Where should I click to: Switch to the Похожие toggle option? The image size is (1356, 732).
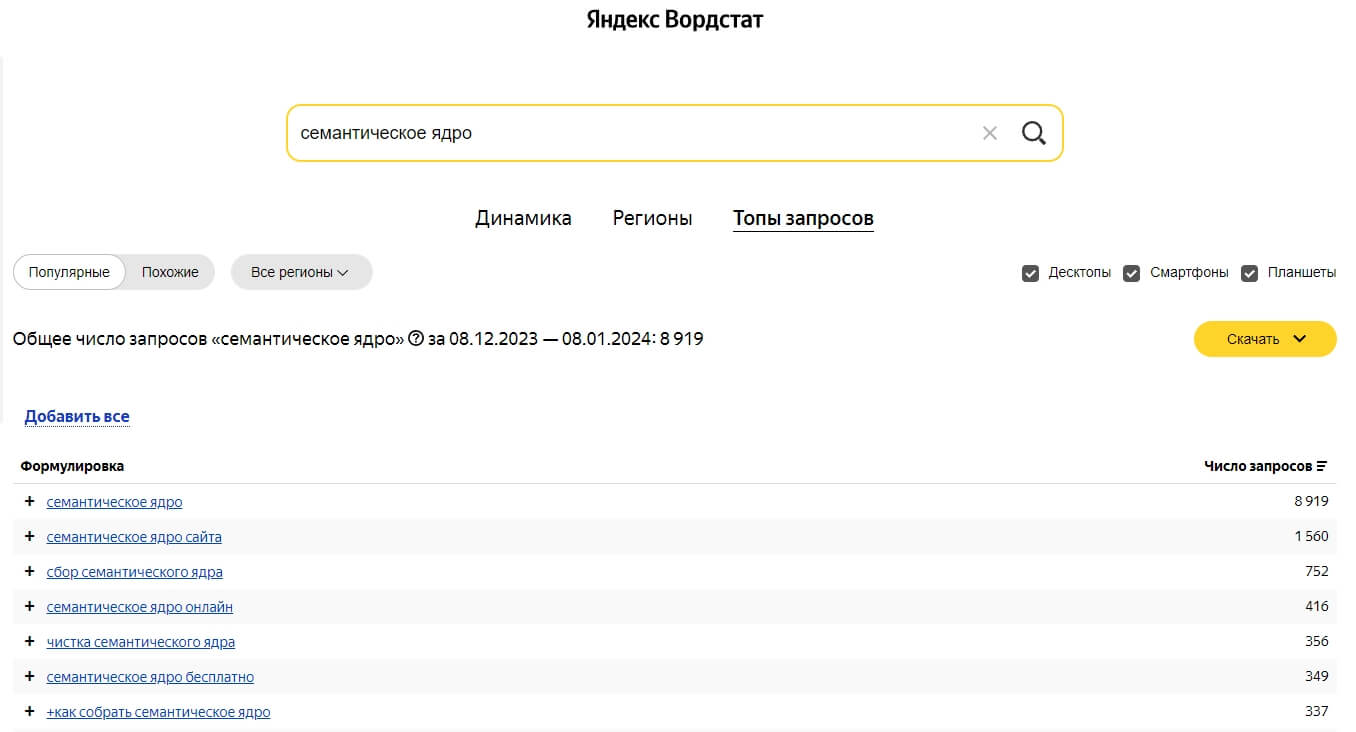pos(170,272)
